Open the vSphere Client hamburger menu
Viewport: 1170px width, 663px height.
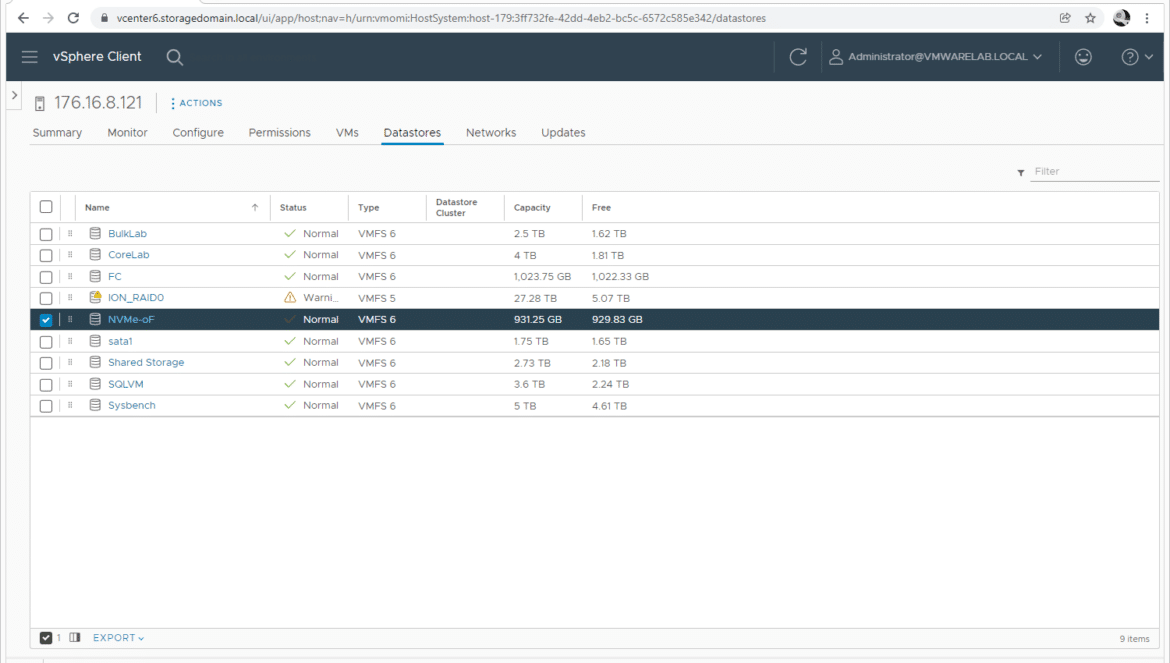click(x=29, y=57)
